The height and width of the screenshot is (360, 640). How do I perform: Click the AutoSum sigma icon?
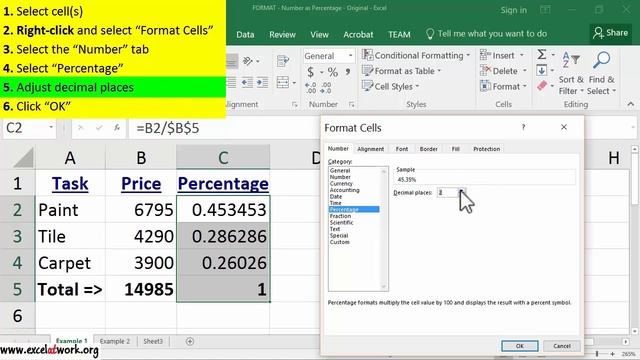click(x=542, y=54)
